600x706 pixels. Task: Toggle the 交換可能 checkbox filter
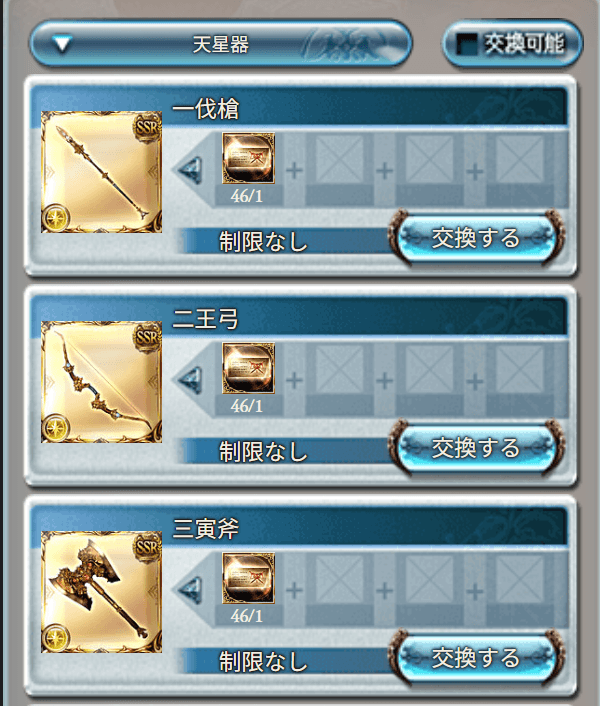point(512,44)
